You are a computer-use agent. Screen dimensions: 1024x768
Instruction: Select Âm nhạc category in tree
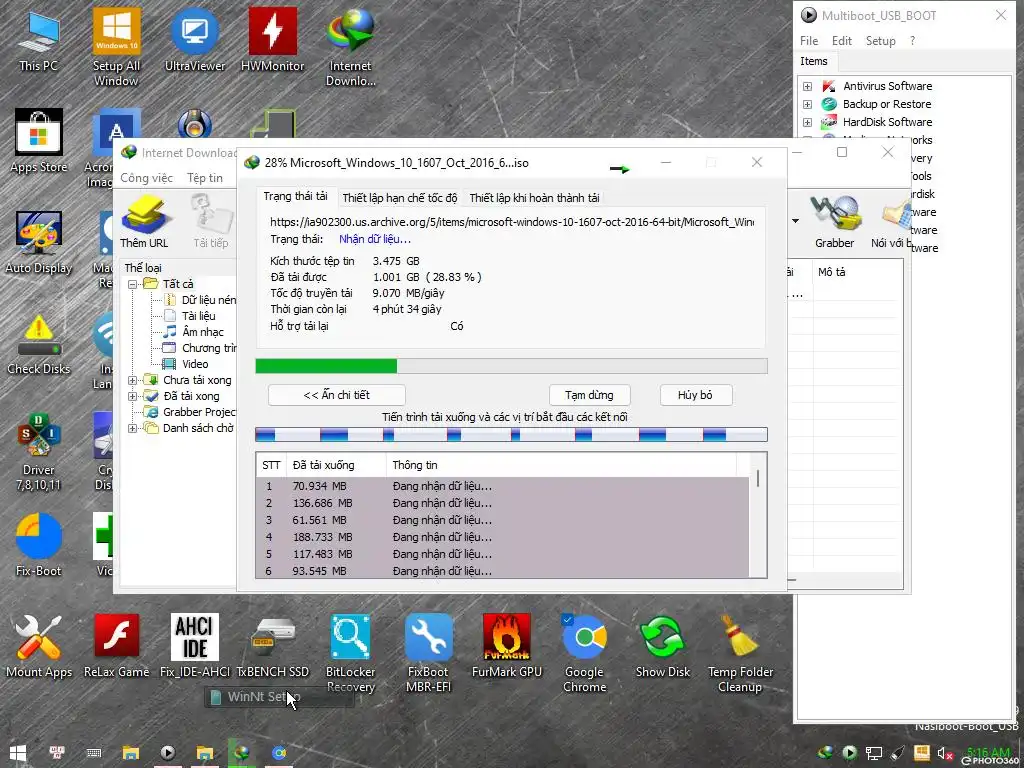pyautogui.click(x=194, y=332)
